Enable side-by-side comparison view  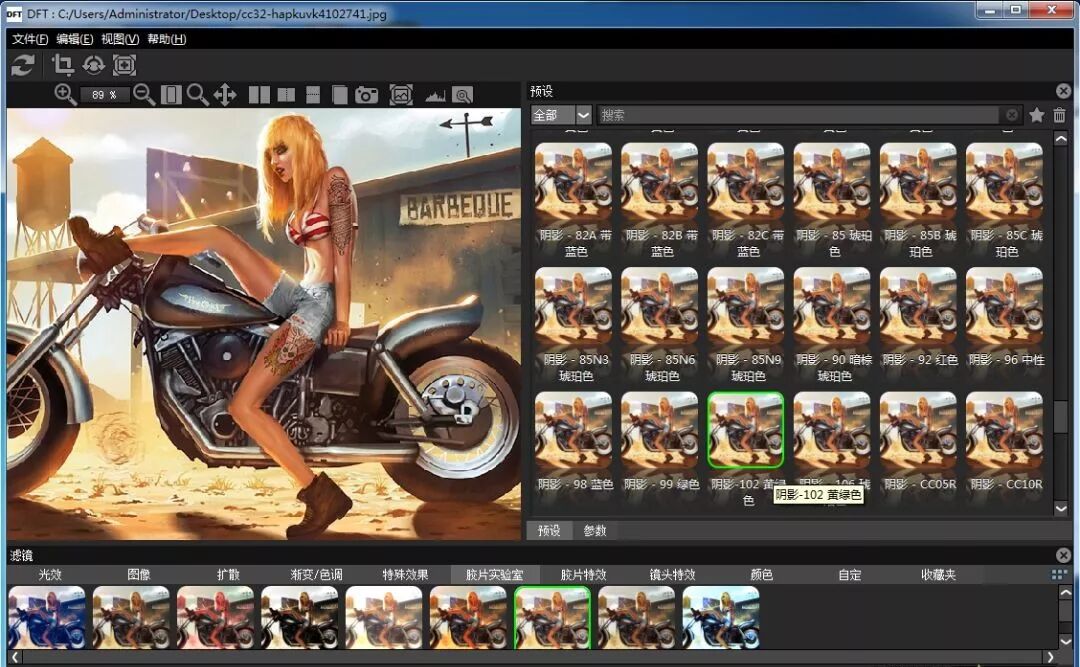pyautogui.click(x=259, y=95)
